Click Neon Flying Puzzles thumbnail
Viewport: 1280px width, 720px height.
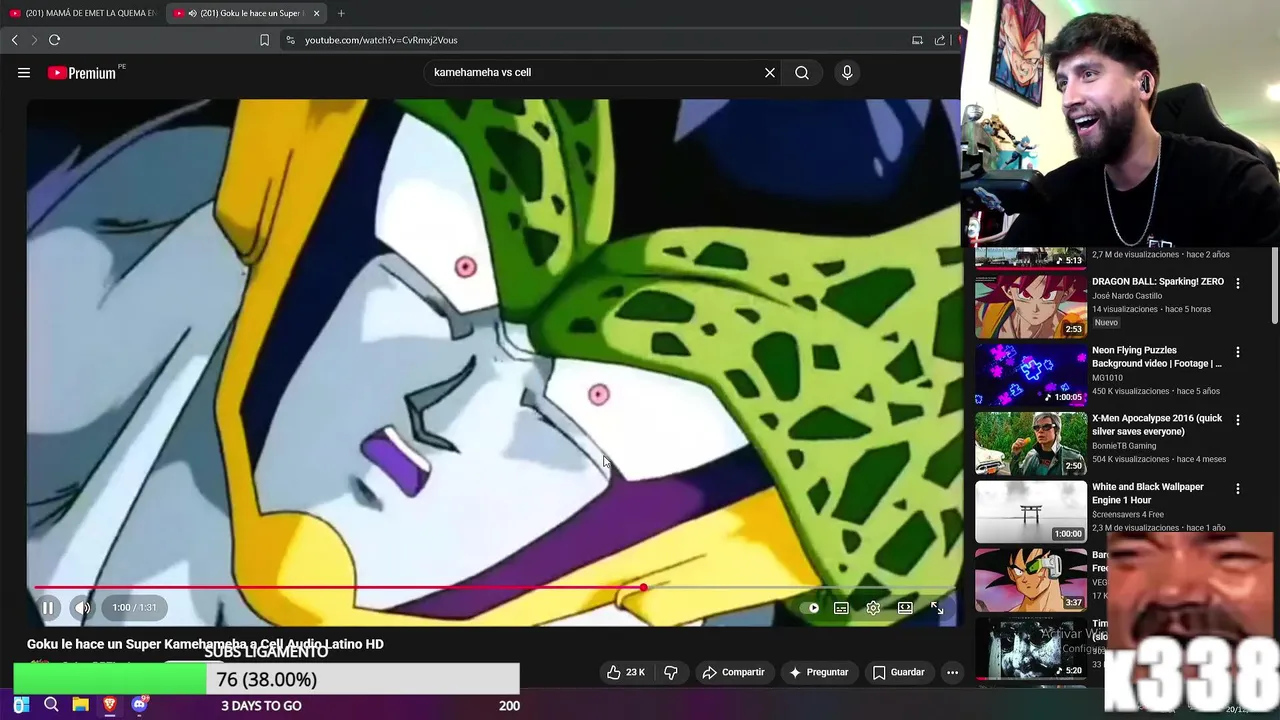(1030, 374)
